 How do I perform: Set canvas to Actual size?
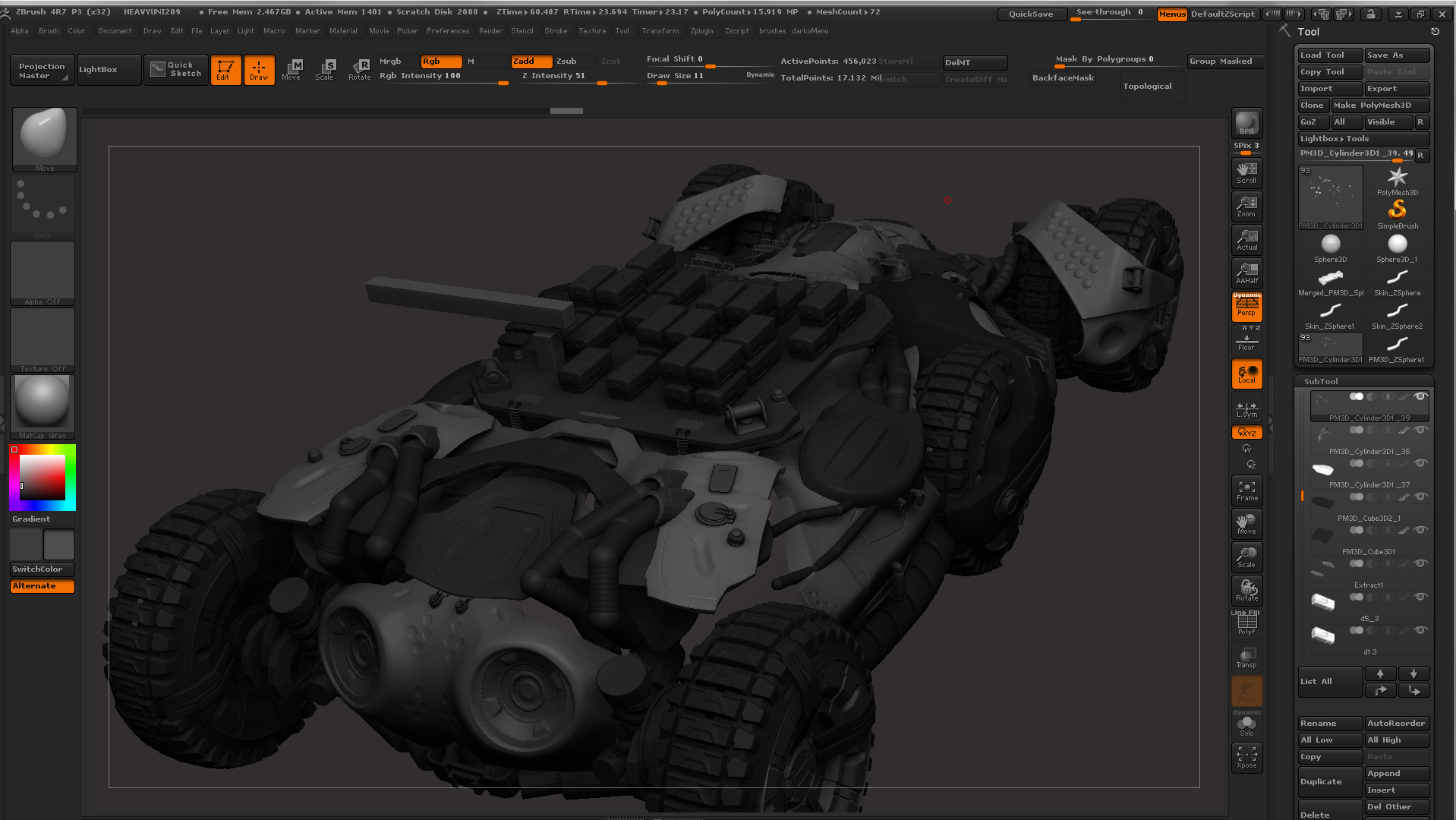pyautogui.click(x=1246, y=240)
